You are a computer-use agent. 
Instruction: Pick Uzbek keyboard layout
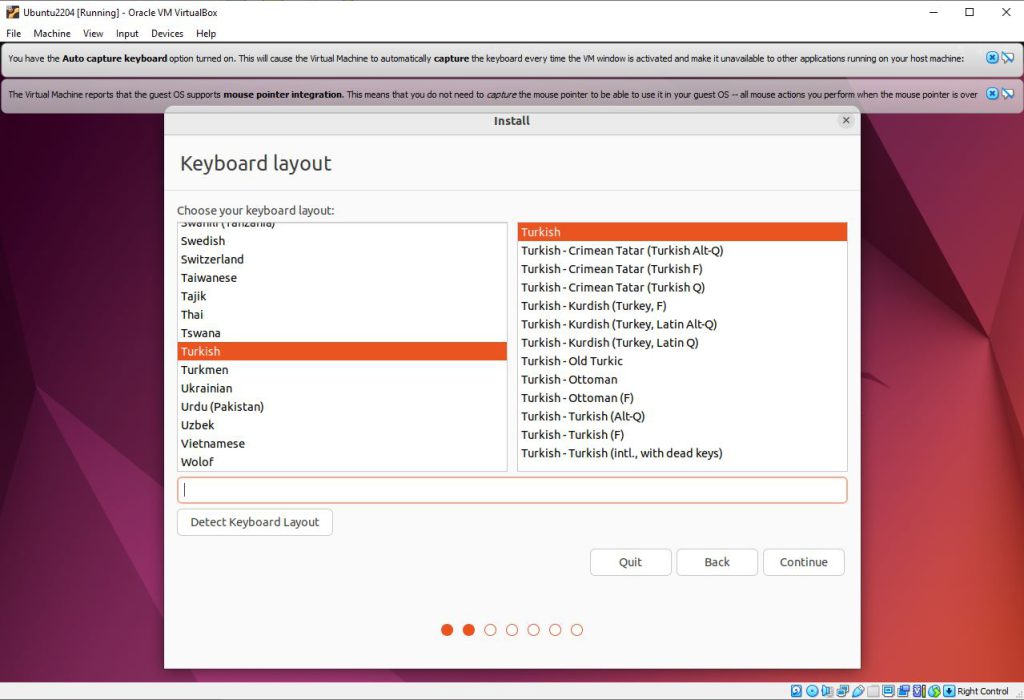(x=342, y=425)
